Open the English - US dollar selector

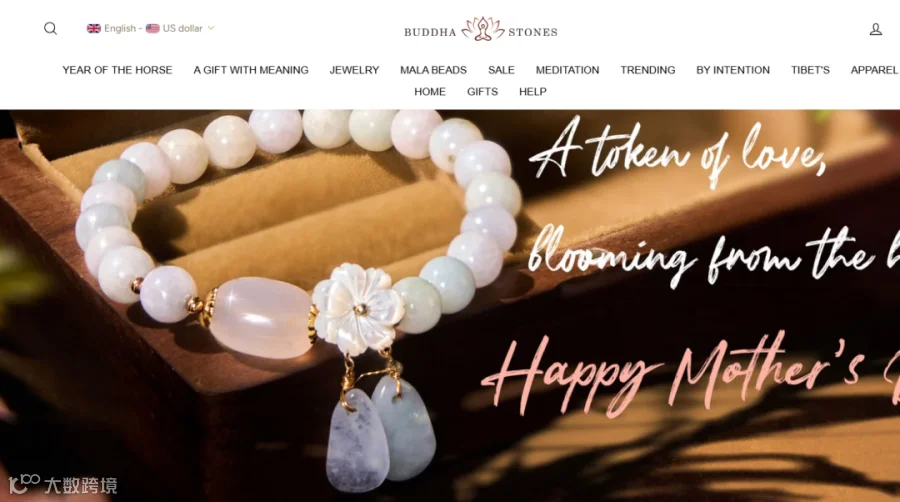pyautogui.click(x=150, y=28)
